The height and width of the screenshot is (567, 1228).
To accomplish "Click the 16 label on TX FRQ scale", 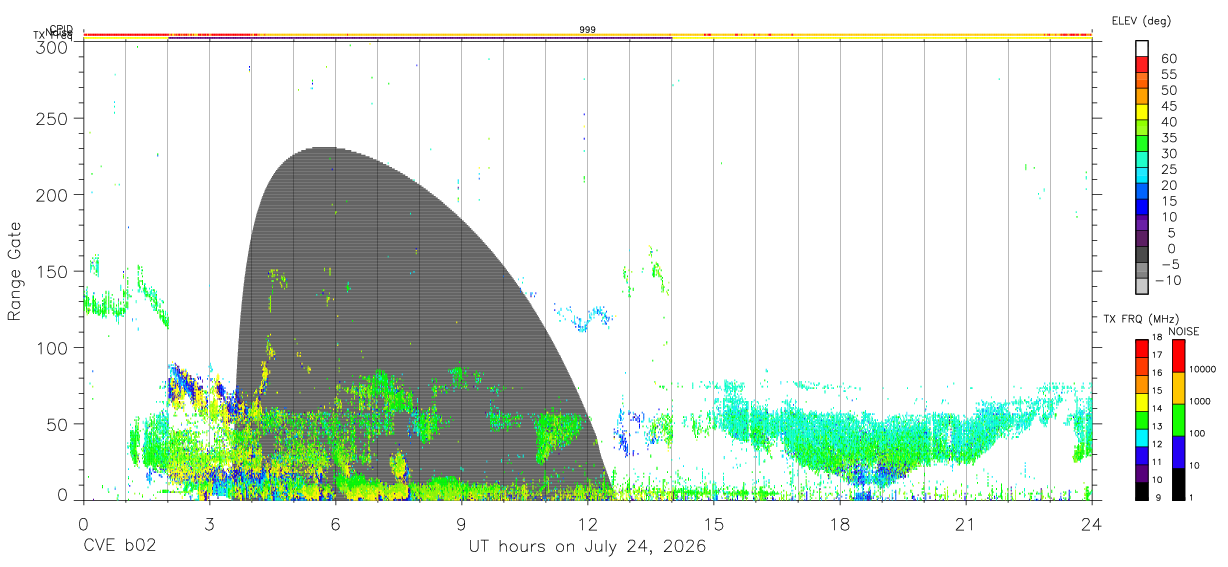I will 1156,373.
